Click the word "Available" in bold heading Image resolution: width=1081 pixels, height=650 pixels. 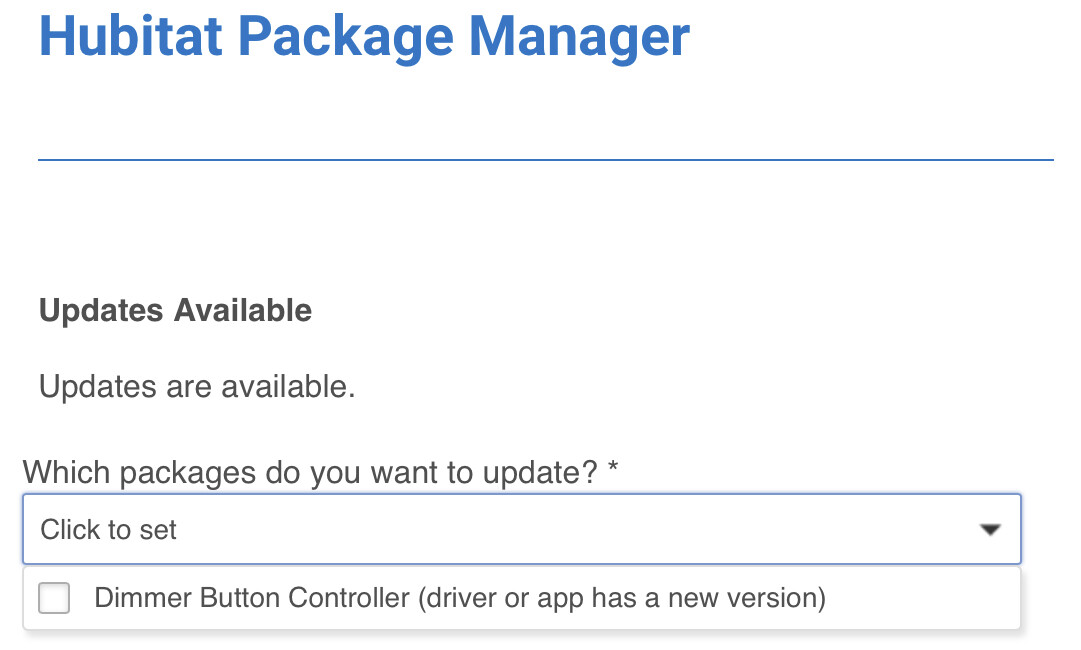point(243,310)
